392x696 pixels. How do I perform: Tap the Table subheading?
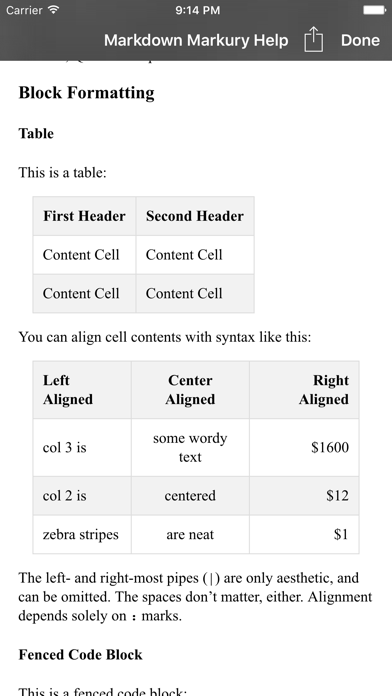(36, 134)
